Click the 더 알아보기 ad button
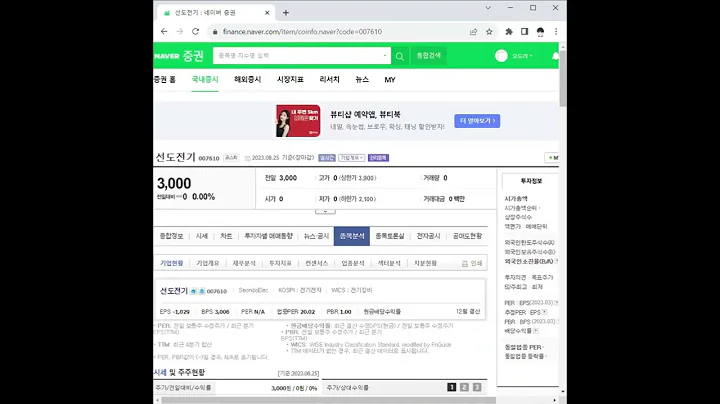This screenshot has height=404, width=720. [477, 121]
